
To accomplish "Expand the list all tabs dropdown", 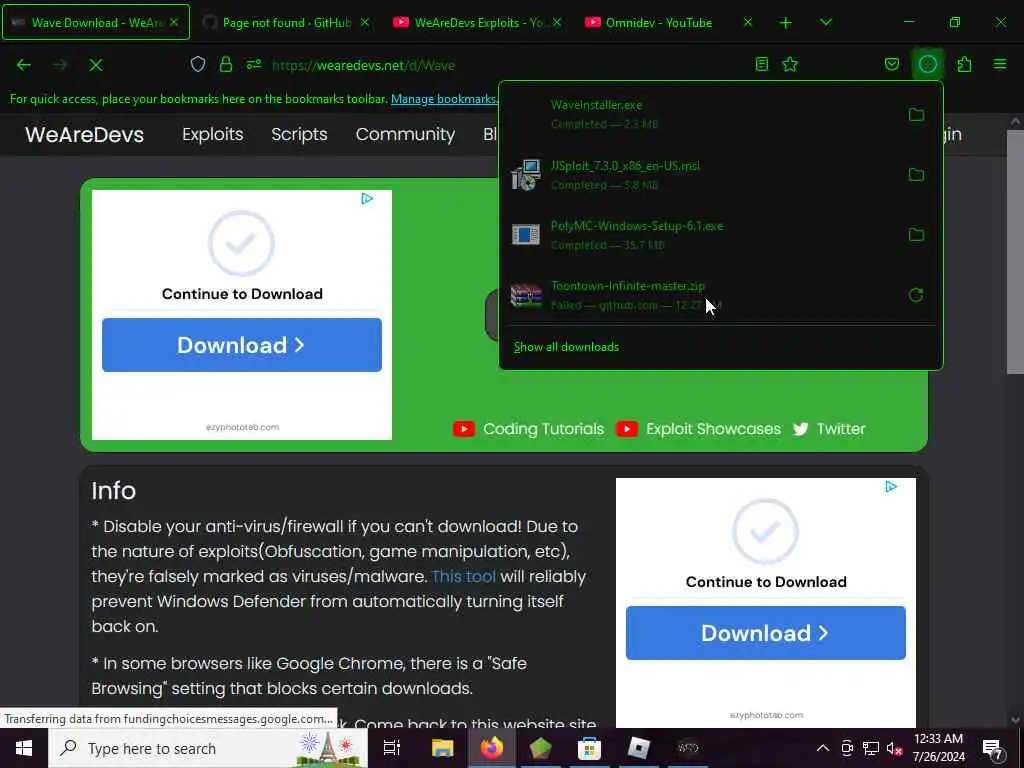I will 825,22.
